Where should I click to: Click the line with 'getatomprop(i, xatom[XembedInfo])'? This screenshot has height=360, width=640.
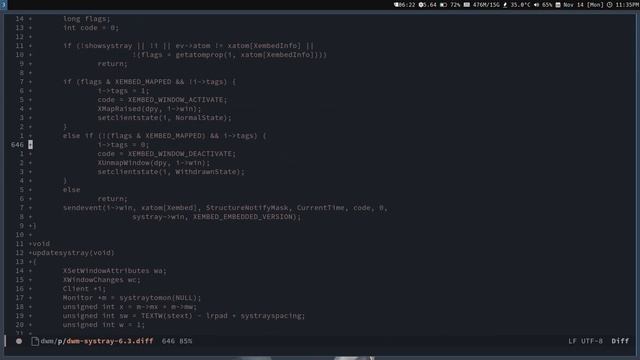[229, 55]
